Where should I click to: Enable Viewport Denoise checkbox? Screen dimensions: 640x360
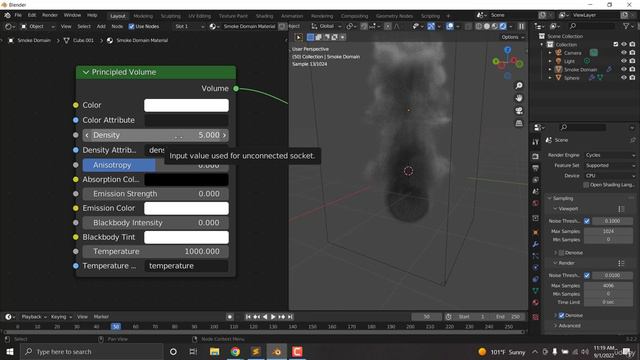tap(561, 253)
